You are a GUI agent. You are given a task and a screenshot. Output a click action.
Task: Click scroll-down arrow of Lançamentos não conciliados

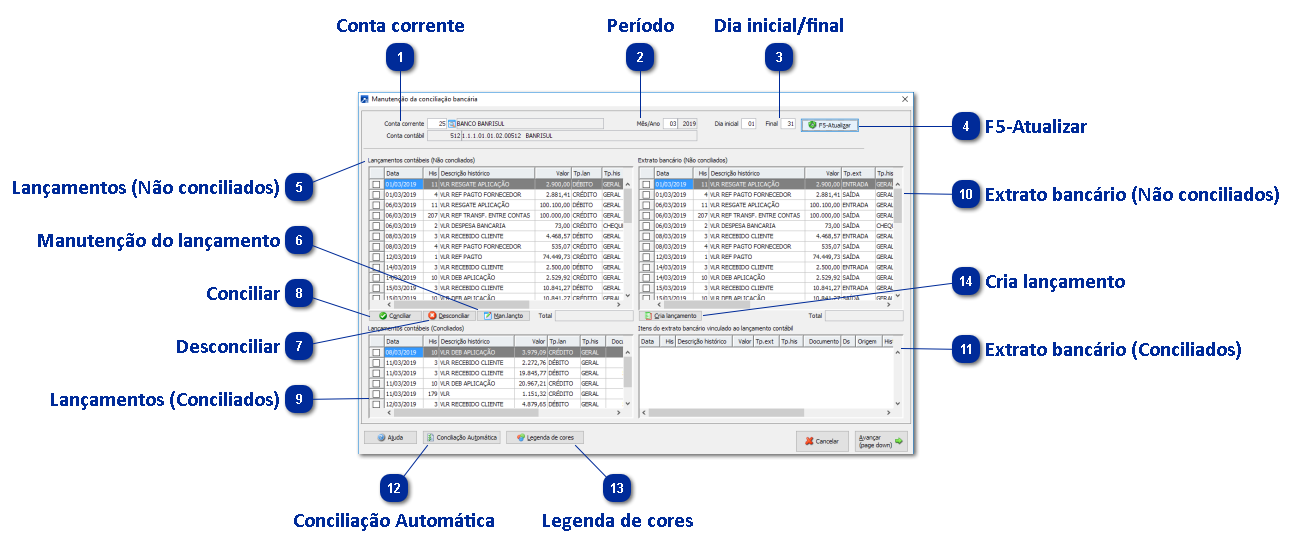(x=628, y=294)
